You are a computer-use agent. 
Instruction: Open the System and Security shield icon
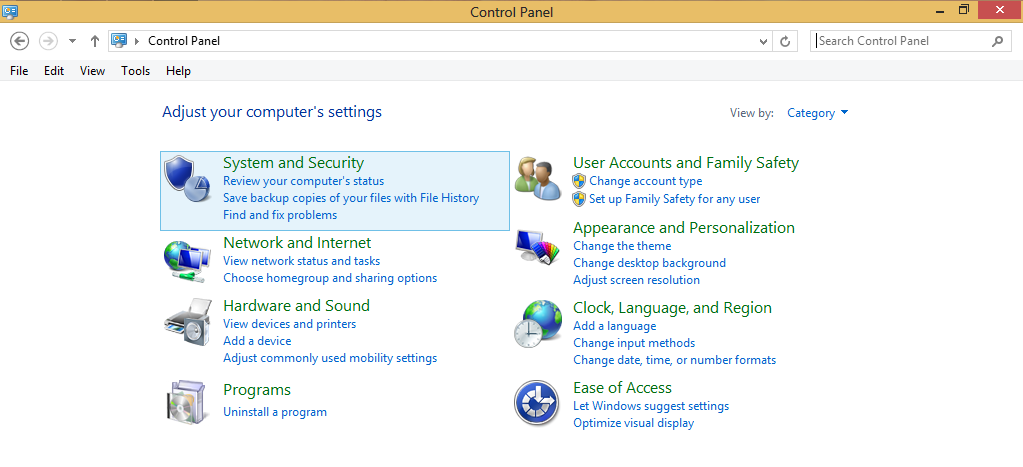(187, 181)
